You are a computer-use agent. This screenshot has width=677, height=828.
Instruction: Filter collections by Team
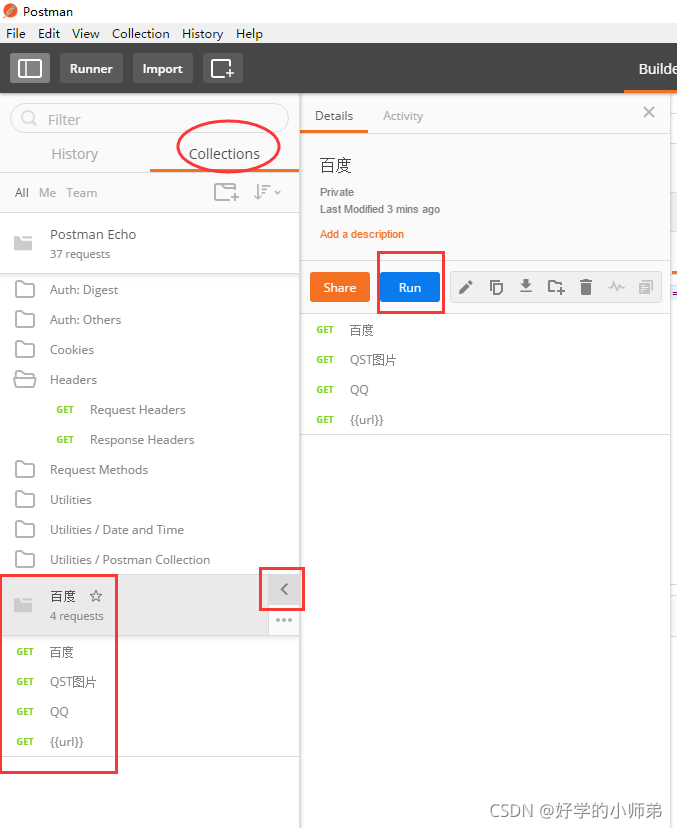[81, 193]
